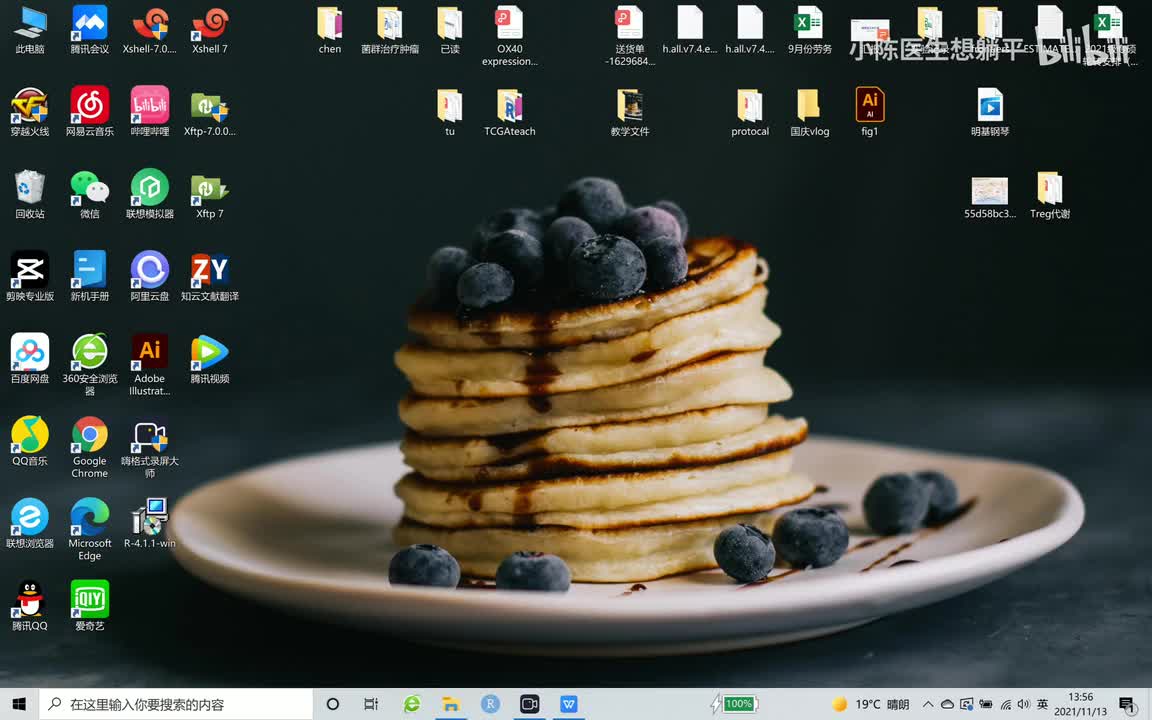Expand the hidden tray icons chevron
Viewport: 1152px width, 720px height.
(928, 704)
